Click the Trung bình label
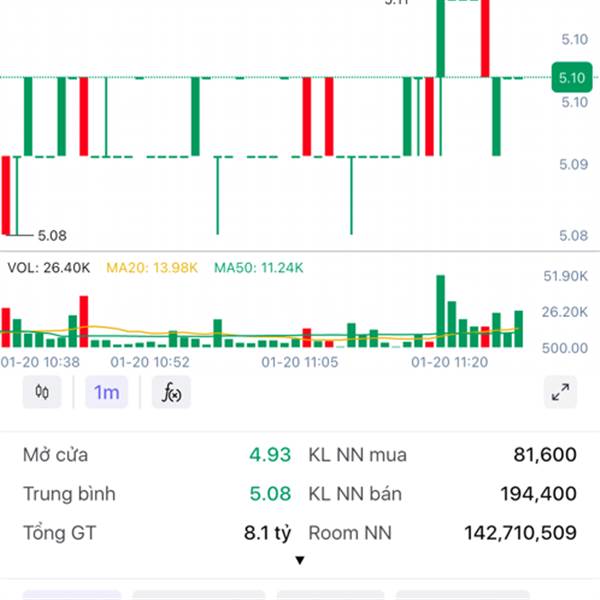 [x=69, y=494]
